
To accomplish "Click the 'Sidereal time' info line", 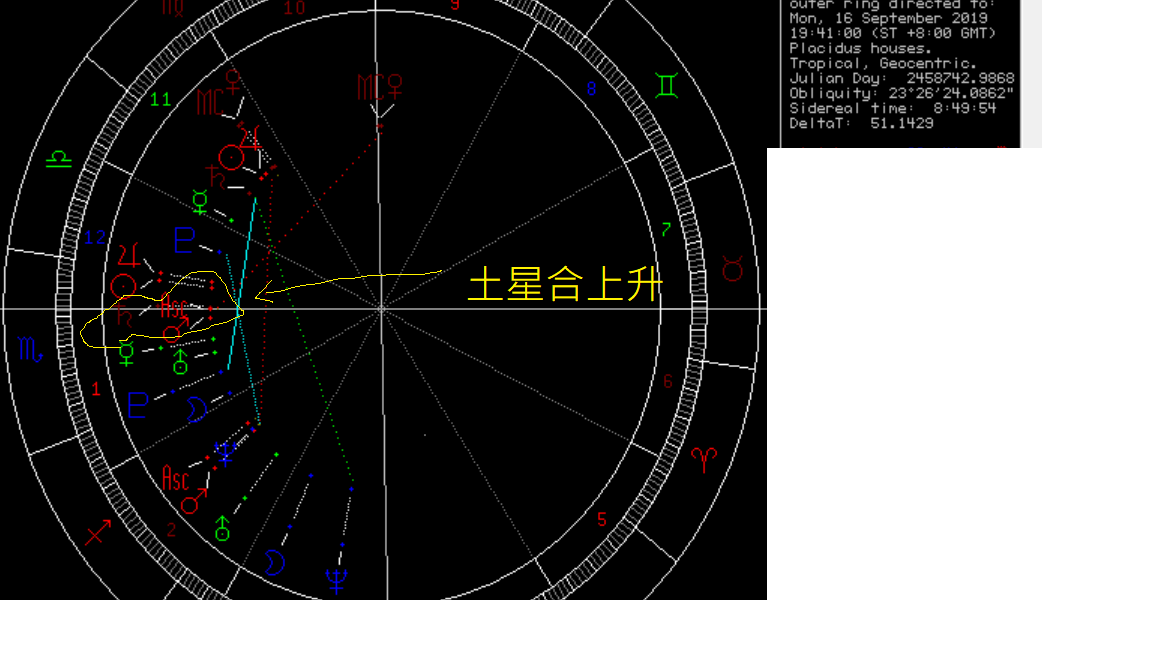I will click(892, 108).
